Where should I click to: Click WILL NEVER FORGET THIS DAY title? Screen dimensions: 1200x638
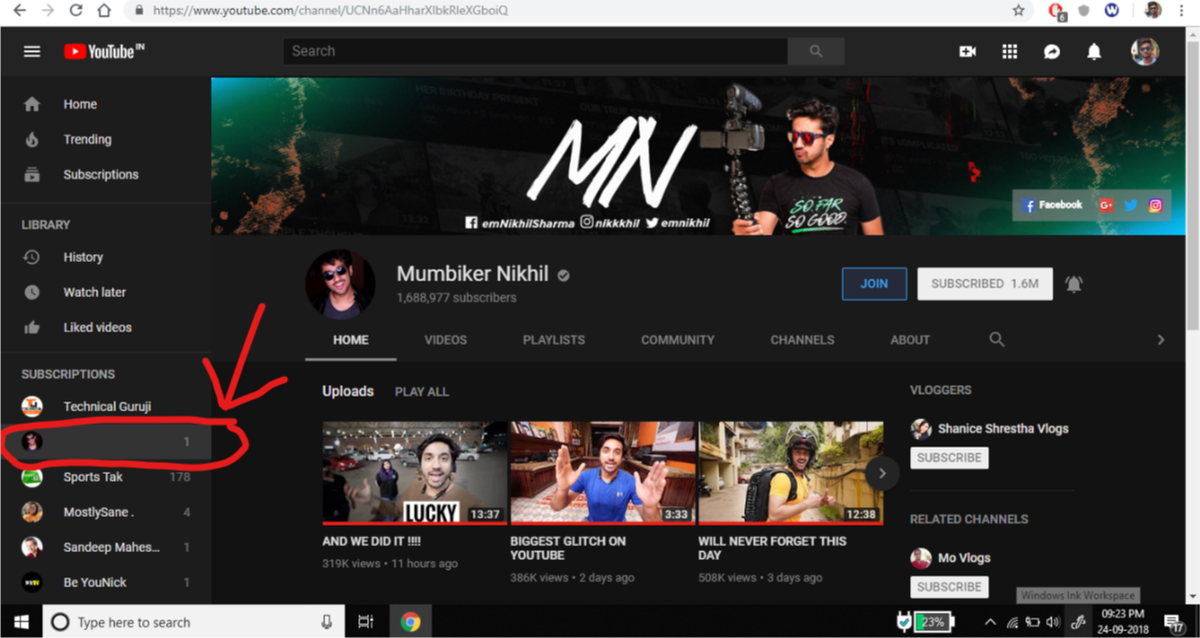coord(772,548)
